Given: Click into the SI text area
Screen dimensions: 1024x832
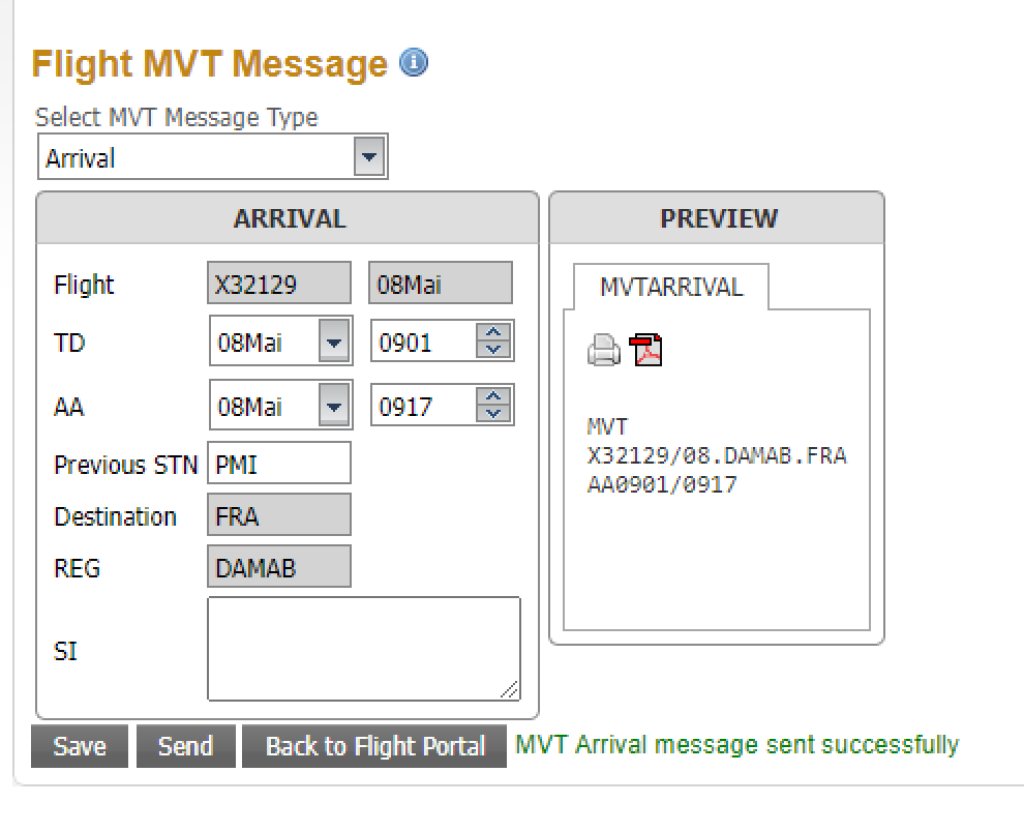Looking at the screenshot, I should click(x=364, y=648).
